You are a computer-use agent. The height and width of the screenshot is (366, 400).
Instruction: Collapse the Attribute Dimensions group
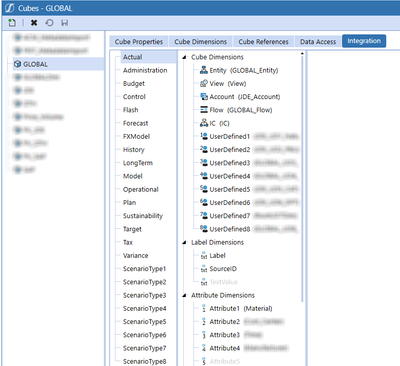pyautogui.click(x=184, y=295)
